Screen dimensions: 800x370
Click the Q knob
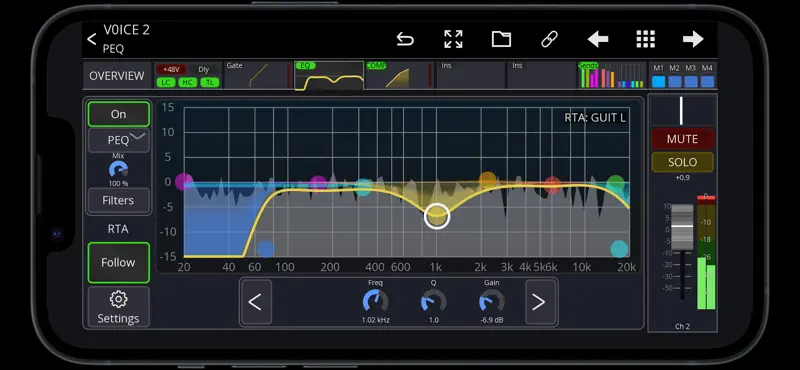(x=434, y=302)
